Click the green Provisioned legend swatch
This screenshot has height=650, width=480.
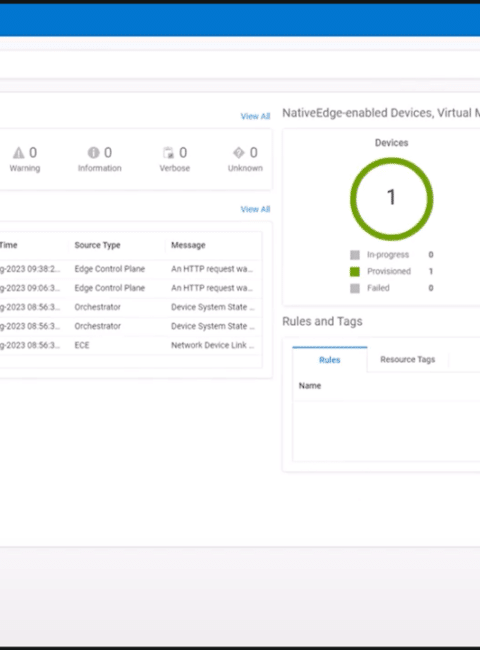(355, 272)
